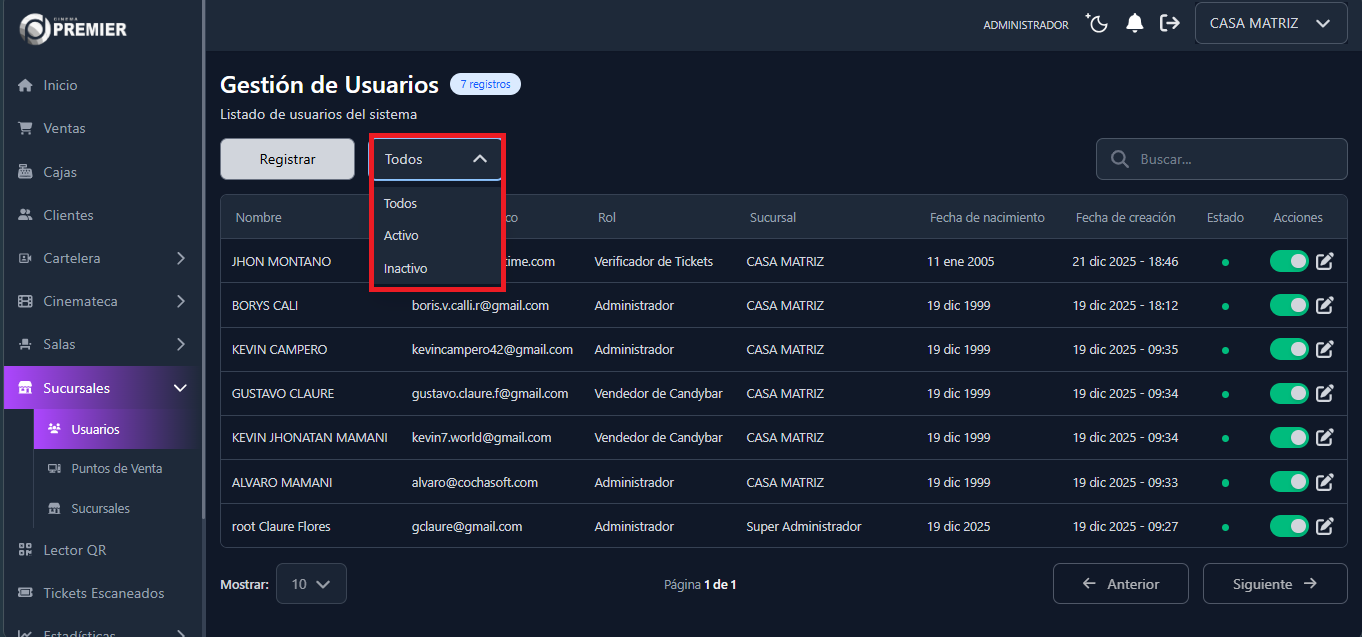
Task: Click the Inicio home icon
Action: (25, 85)
